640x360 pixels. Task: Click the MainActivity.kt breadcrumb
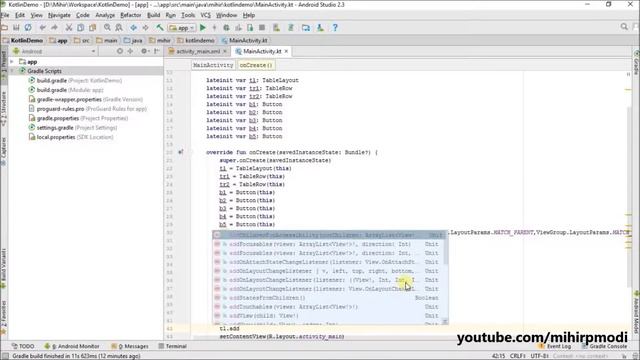click(x=244, y=40)
